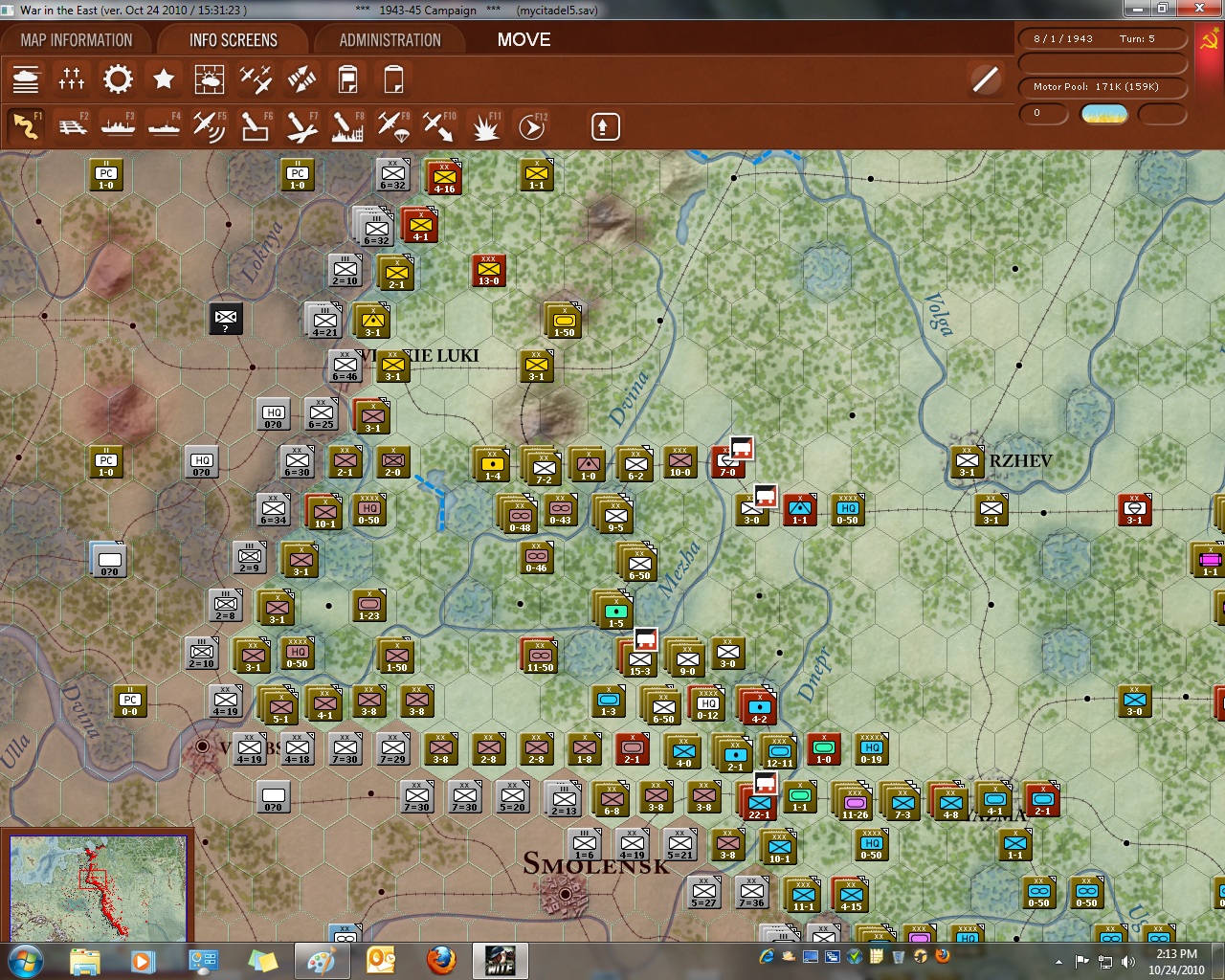Click the minimap in bottom-left corner
This screenshot has width=1225, height=980.
pos(99,888)
